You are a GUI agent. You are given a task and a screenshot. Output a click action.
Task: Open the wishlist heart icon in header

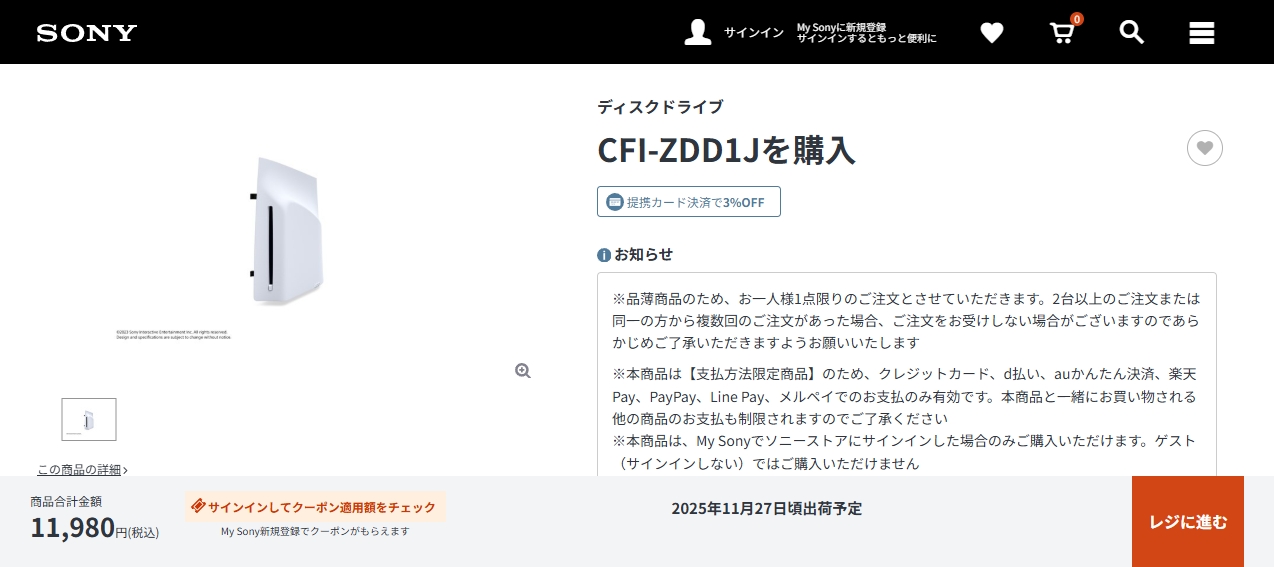pyautogui.click(x=991, y=33)
